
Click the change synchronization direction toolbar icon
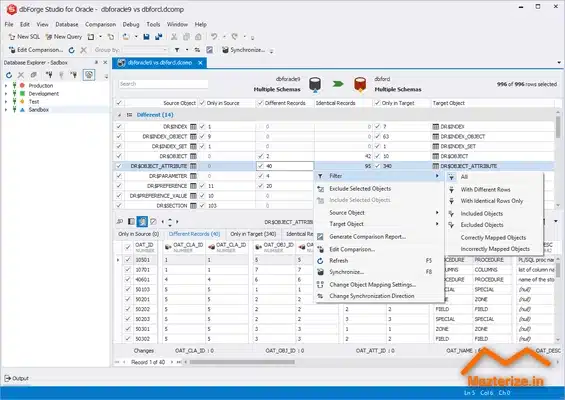click(197, 50)
